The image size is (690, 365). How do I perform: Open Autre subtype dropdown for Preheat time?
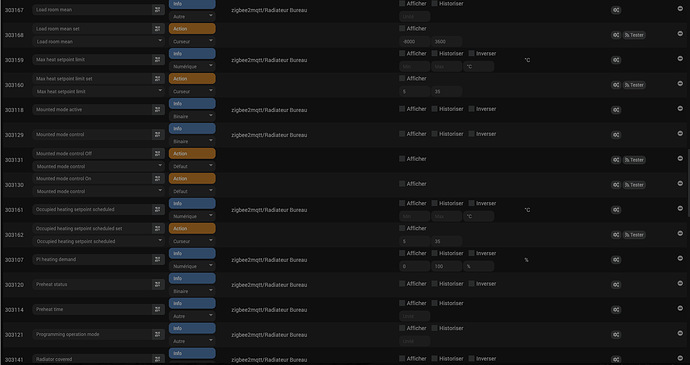coord(192,316)
